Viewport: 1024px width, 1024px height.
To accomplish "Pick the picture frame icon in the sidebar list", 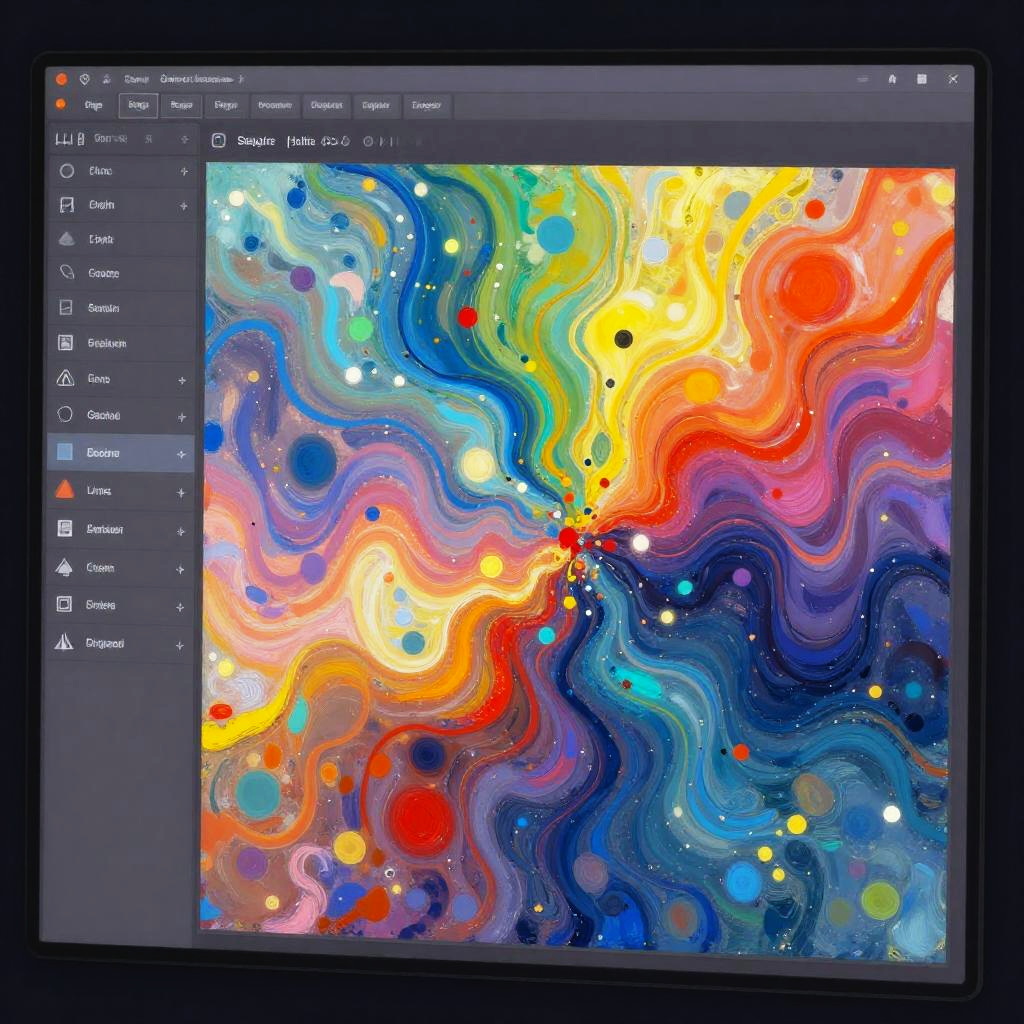I will pos(66,343).
